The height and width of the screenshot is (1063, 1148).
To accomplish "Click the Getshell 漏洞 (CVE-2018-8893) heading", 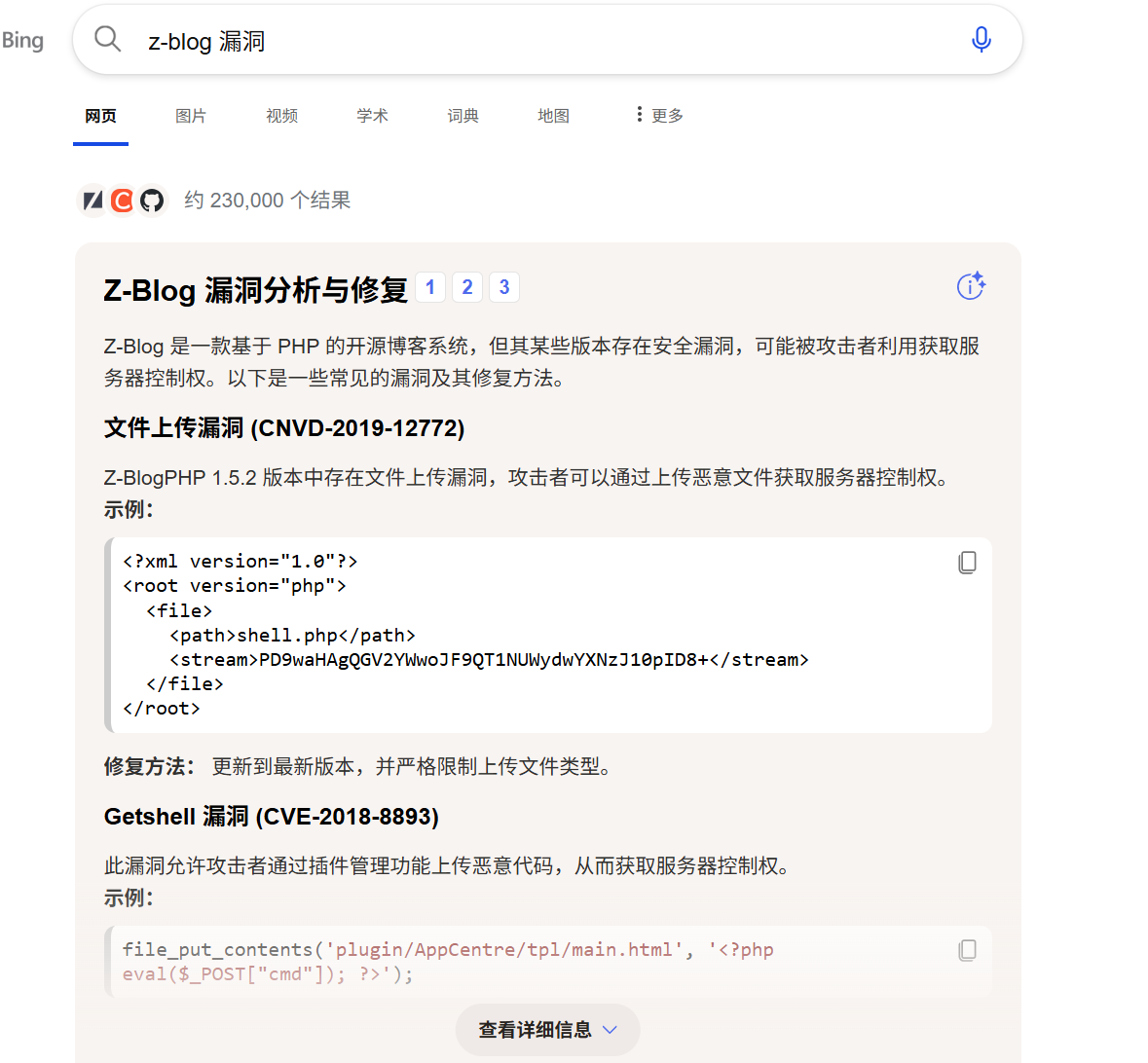I will click(x=272, y=817).
